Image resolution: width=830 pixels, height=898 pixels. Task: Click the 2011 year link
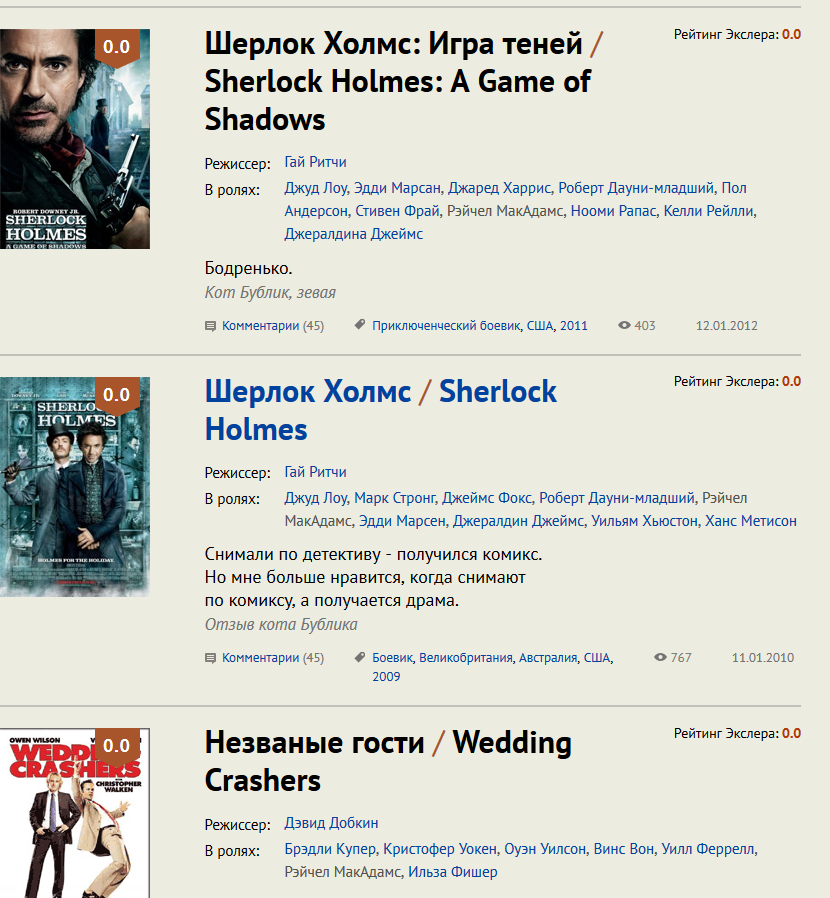click(574, 326)
